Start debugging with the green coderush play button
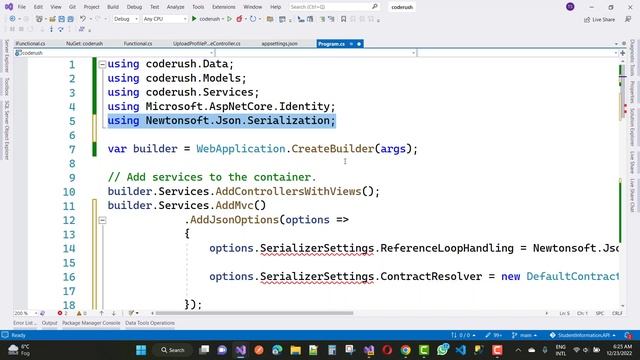Image resolution: width=640 pixels, height=360 pixels. (x=194, y=19)
